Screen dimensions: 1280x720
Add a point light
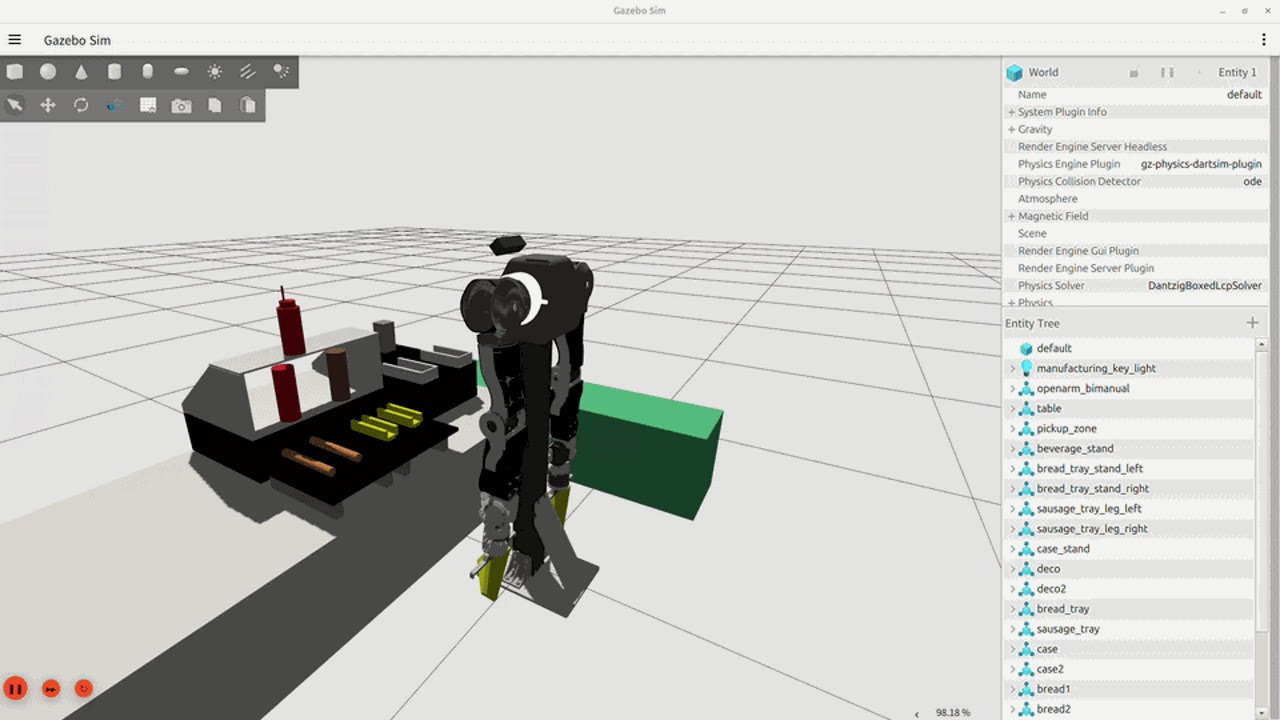pyautogui.click(x=214, y=71)
